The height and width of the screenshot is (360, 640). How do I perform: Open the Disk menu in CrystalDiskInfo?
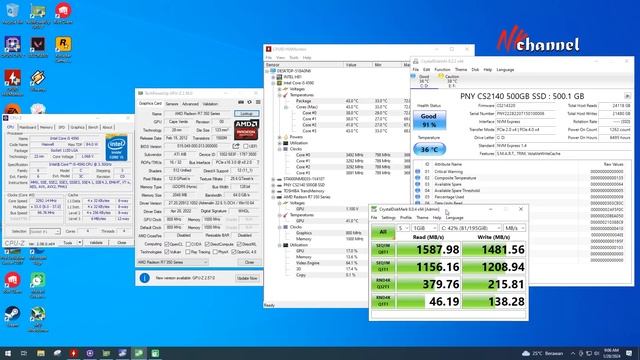(x=475, y=70)
